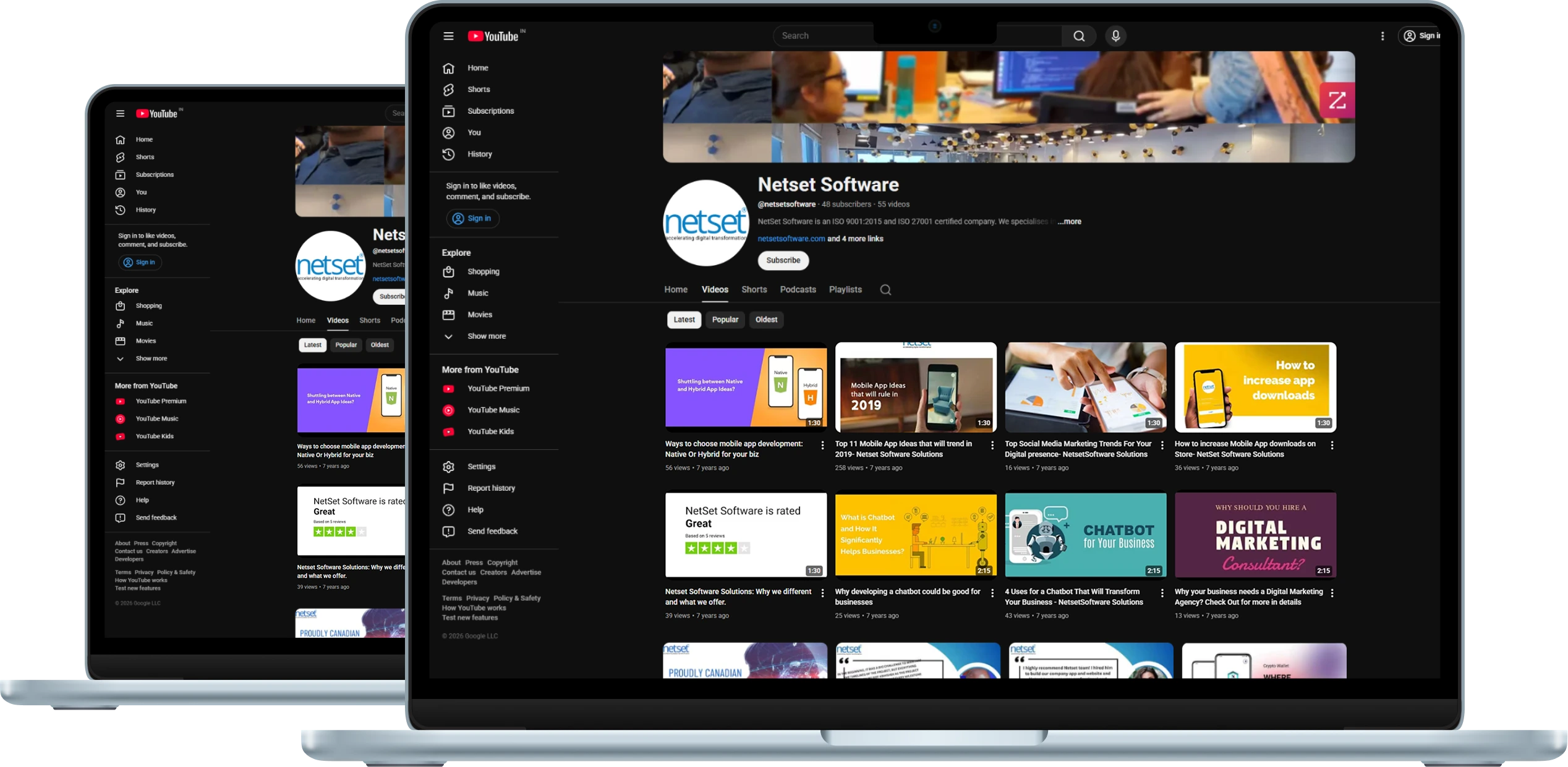Open YouTube Music in the large sidebar
The height and width of the screenshot is (767, 1568).
pyautogui.click(x=493, y=410)
